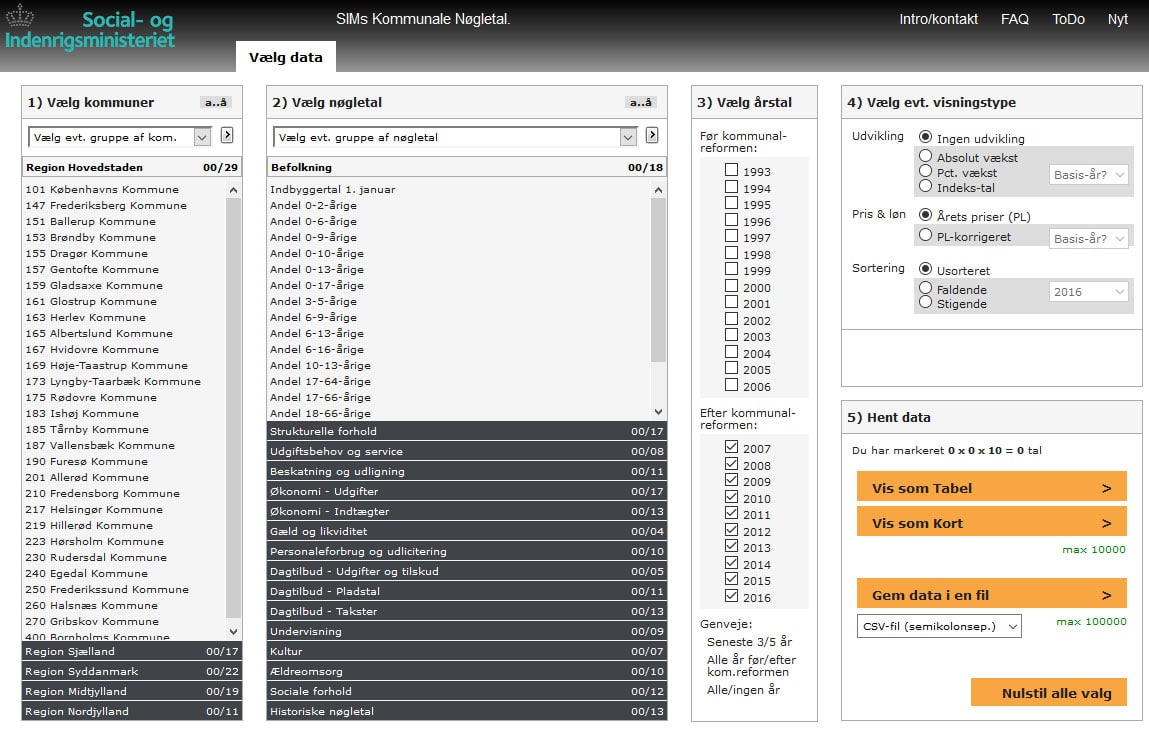
Task: Expand the Region Sjælland section
Action: [x=131, y=651]
